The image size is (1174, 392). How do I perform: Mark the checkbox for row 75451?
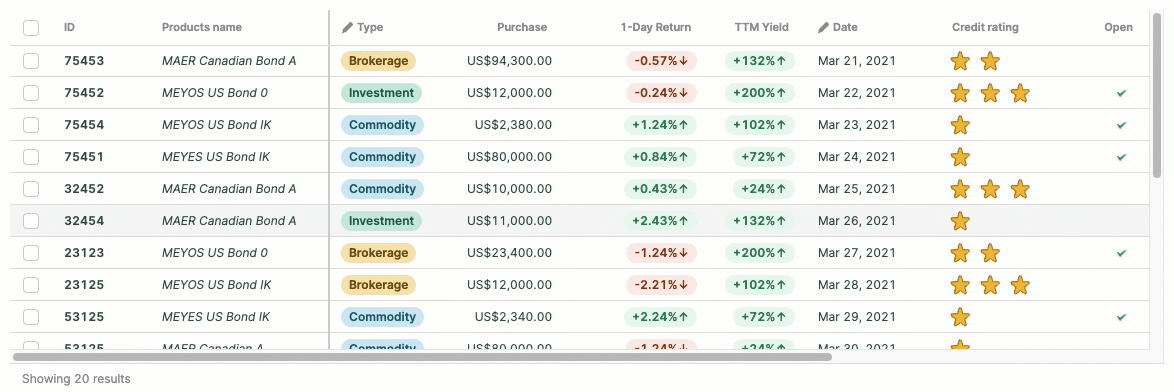31,157
